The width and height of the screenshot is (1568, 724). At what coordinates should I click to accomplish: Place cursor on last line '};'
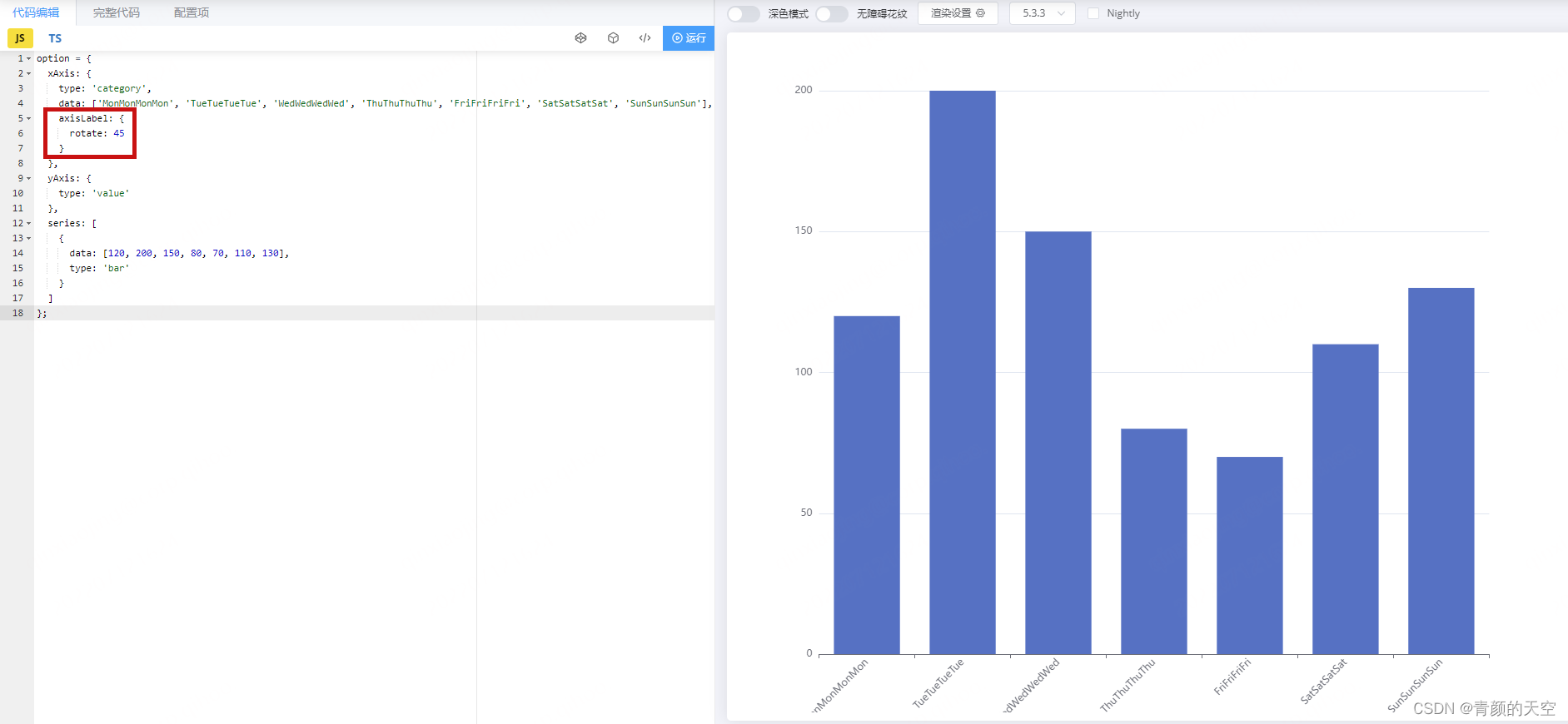(x=42, y=313)
